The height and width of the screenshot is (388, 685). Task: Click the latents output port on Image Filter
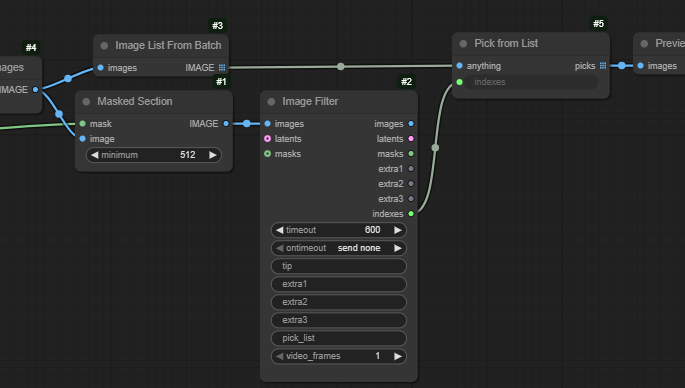411,139
